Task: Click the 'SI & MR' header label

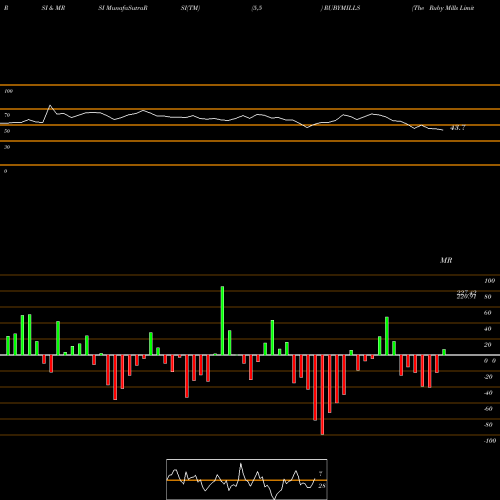Action: pos(53,8)
